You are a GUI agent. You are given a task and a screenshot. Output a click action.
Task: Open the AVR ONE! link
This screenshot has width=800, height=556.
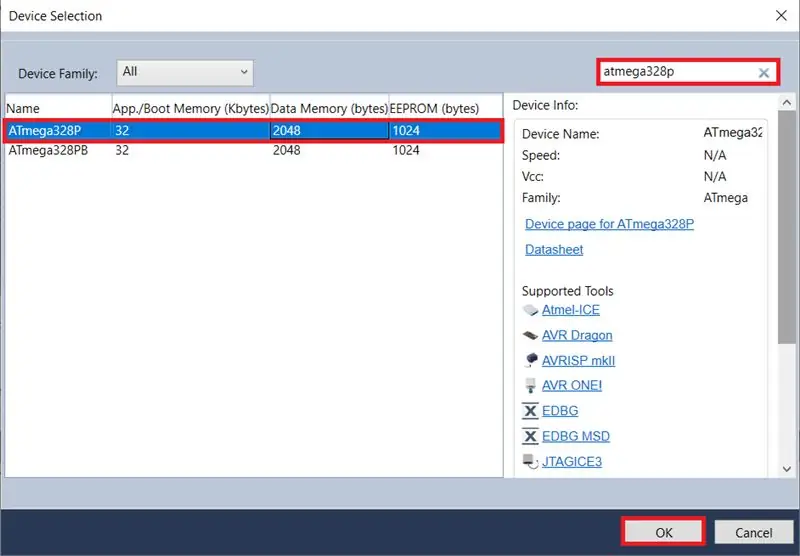pos(572,386)
